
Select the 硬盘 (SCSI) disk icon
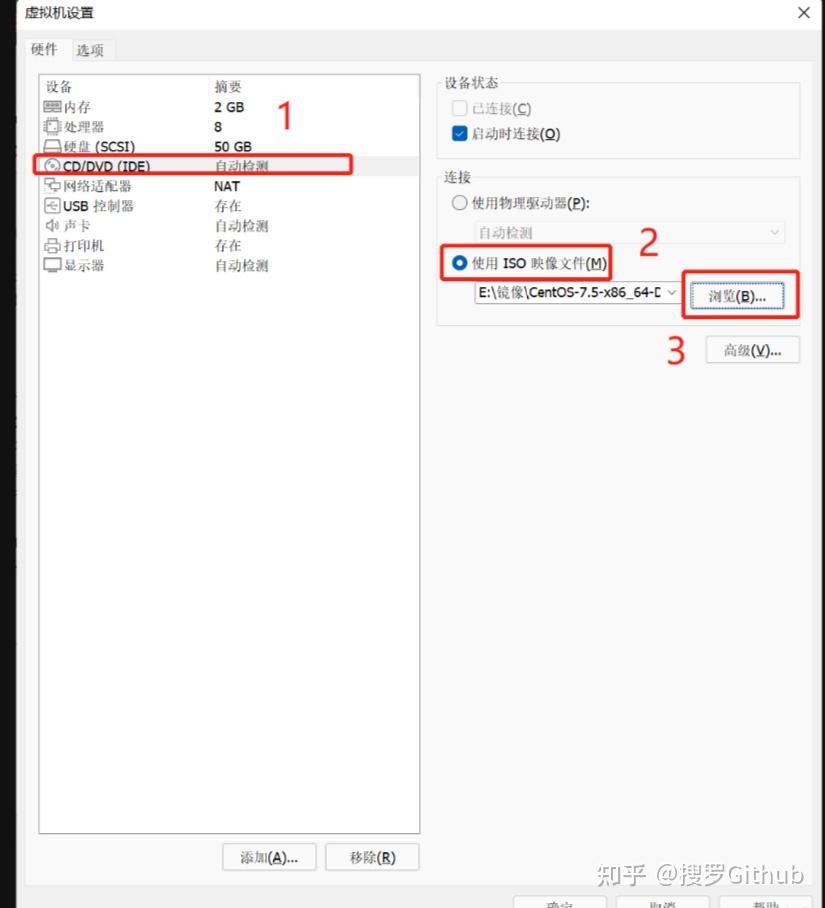click(52, 146)
